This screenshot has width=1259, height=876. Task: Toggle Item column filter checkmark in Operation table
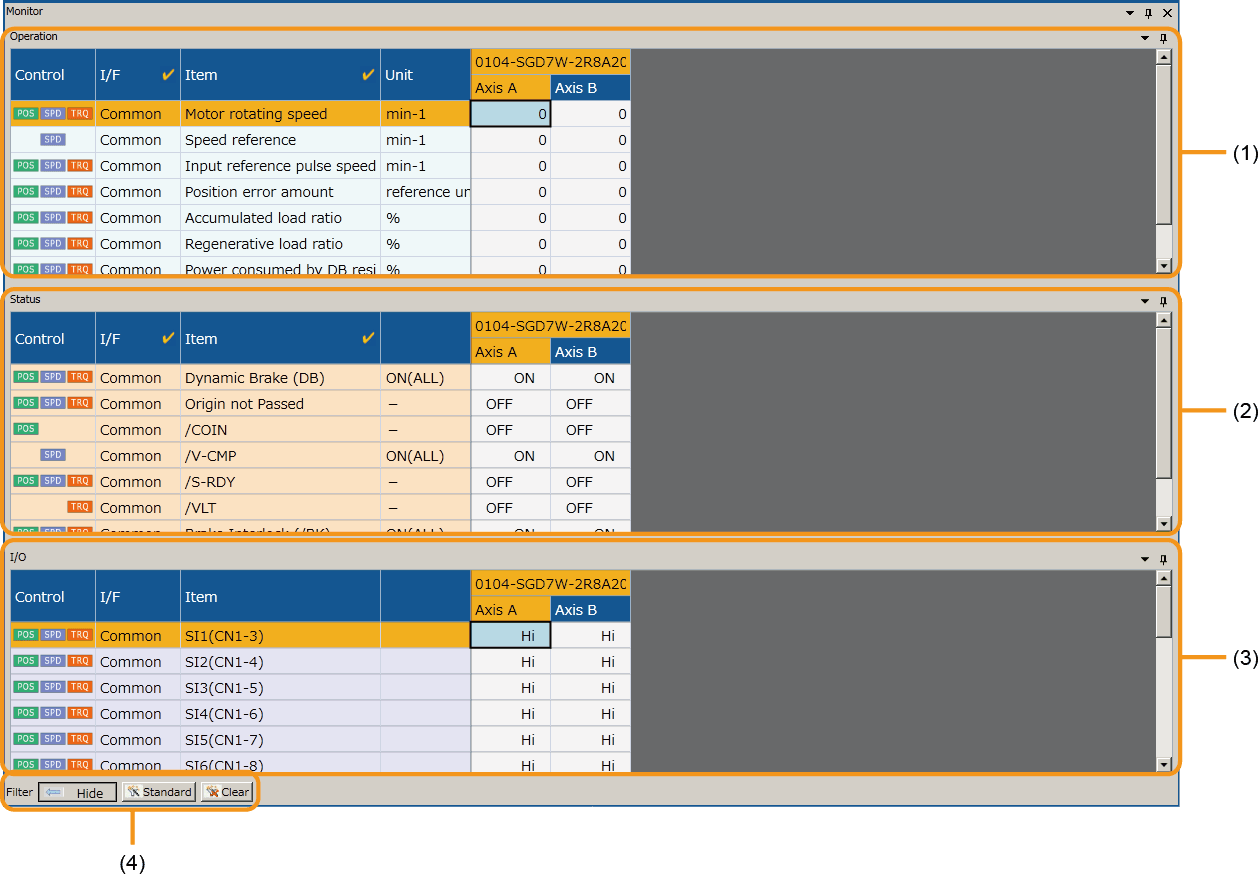click(x=368, y=75)
